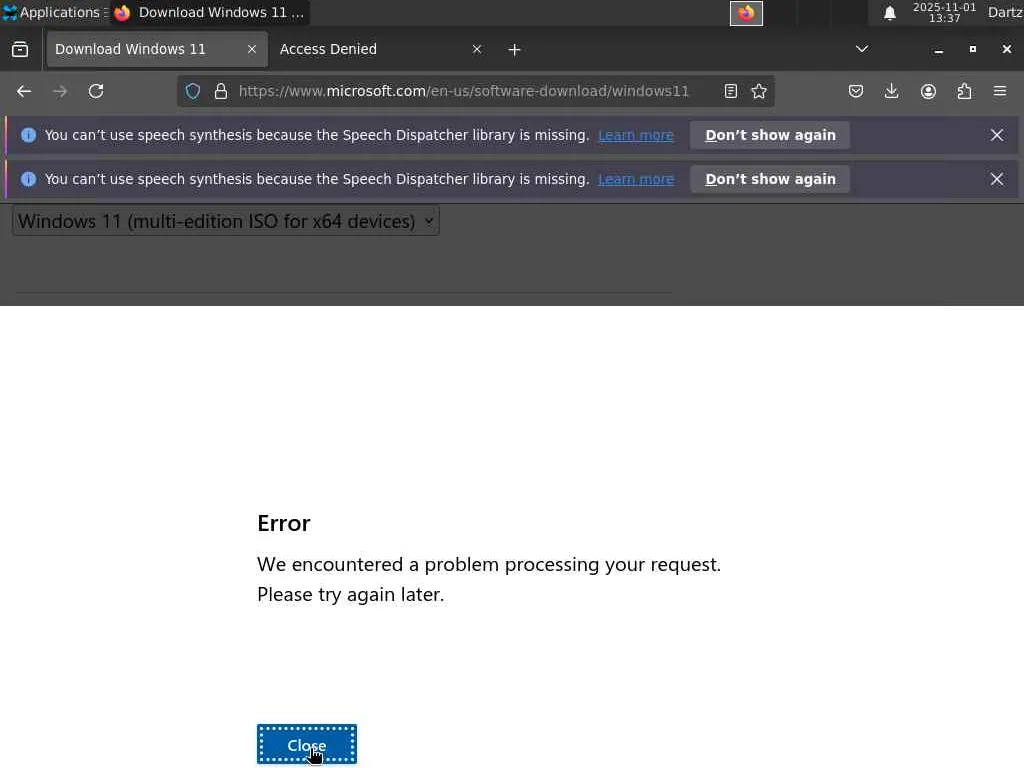Go back to the previous page
The image size is (1024, 768).
pos(24,91)
